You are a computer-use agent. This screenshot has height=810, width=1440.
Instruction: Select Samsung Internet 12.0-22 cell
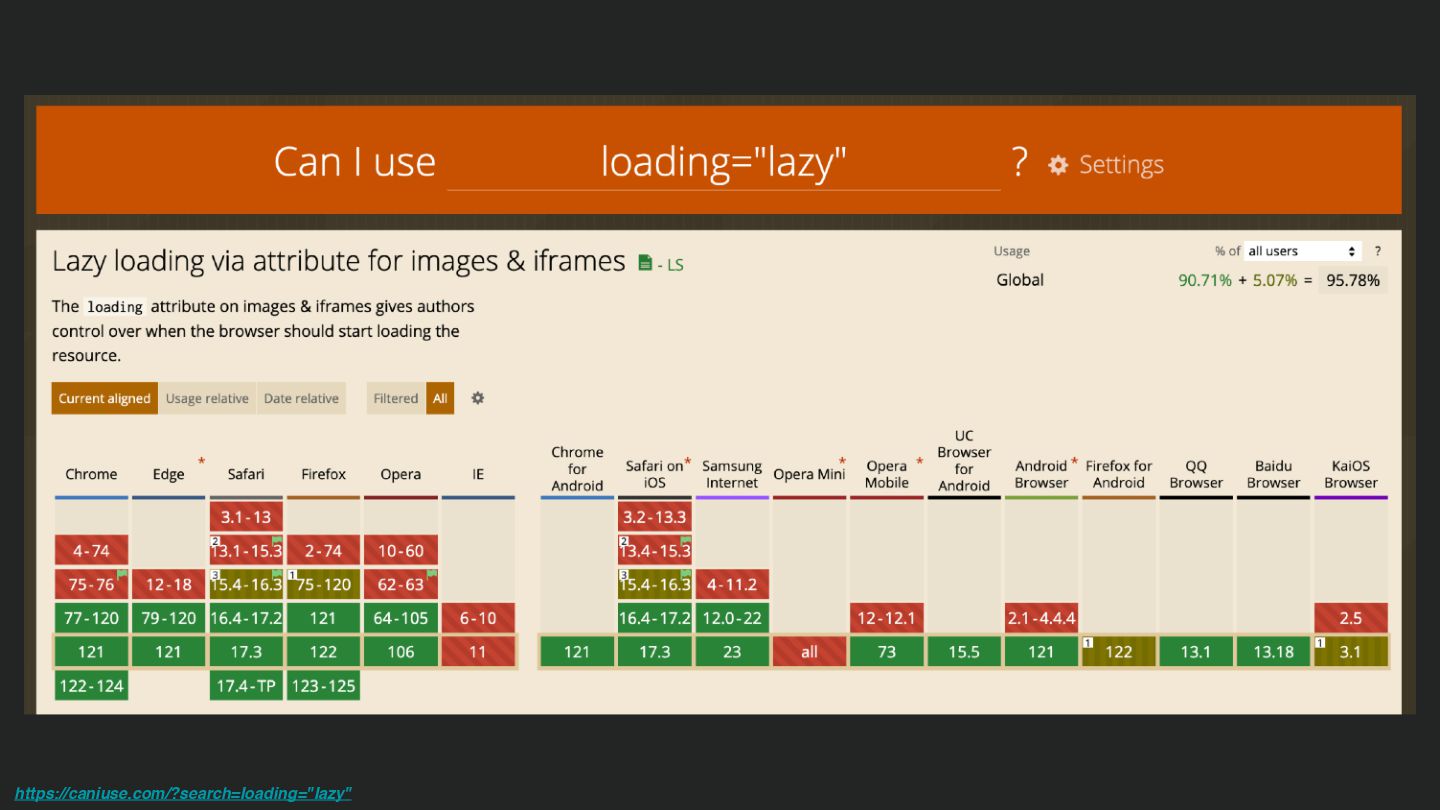tap(732, 618)
